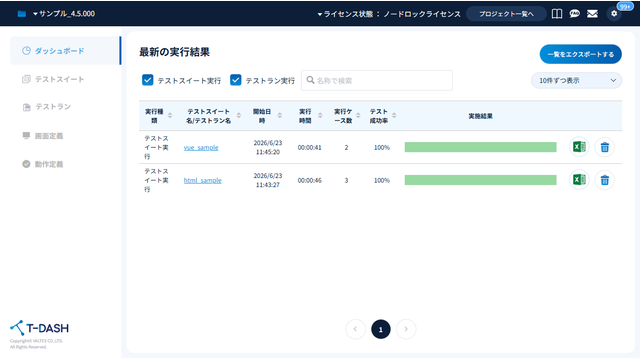Select page 1 in pagination
Screen dimensions: 640x360
(x=381, y=329)
